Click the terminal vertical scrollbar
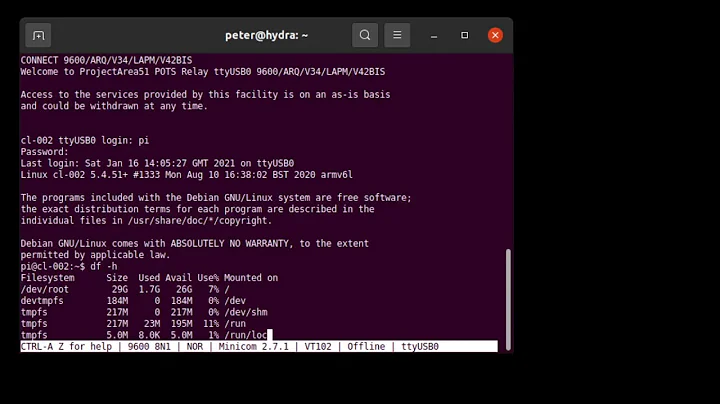The width and height of the screenshot is (720, 404). (508, 300)
